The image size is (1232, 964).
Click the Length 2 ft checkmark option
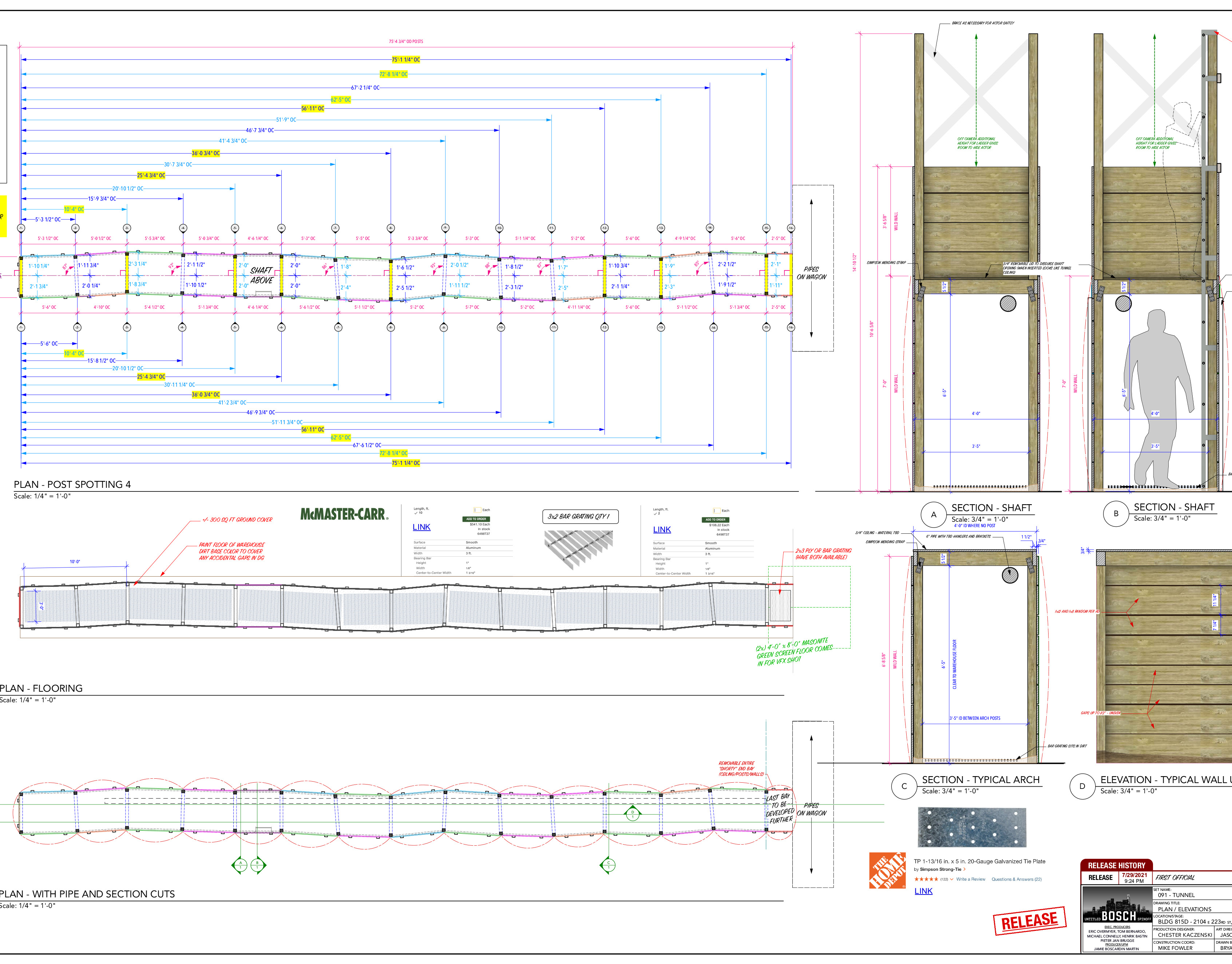[x=657, y=514]
